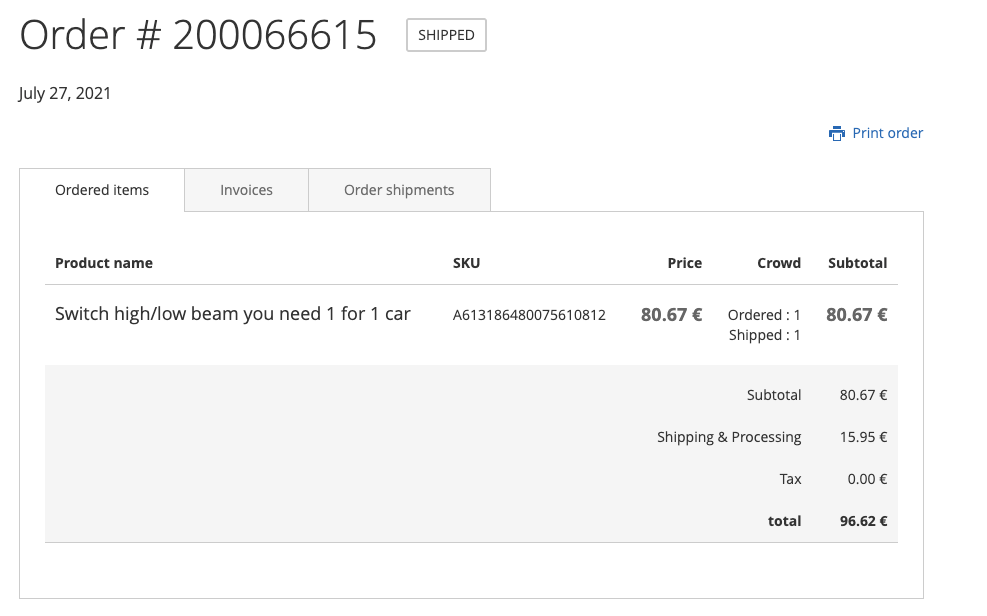Click the printer icon beside Print order
This screenshot has width=987, height=616.
pos(837,133)
